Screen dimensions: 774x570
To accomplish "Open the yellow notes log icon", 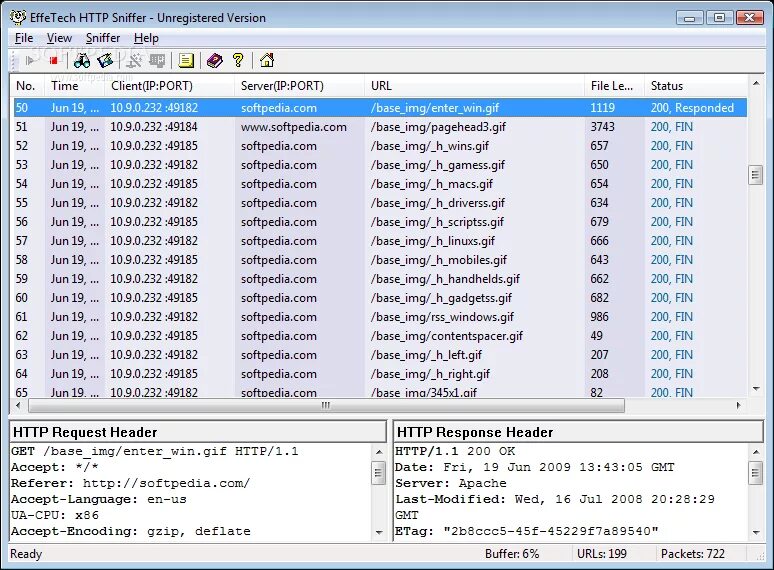I will coord(186,61).
